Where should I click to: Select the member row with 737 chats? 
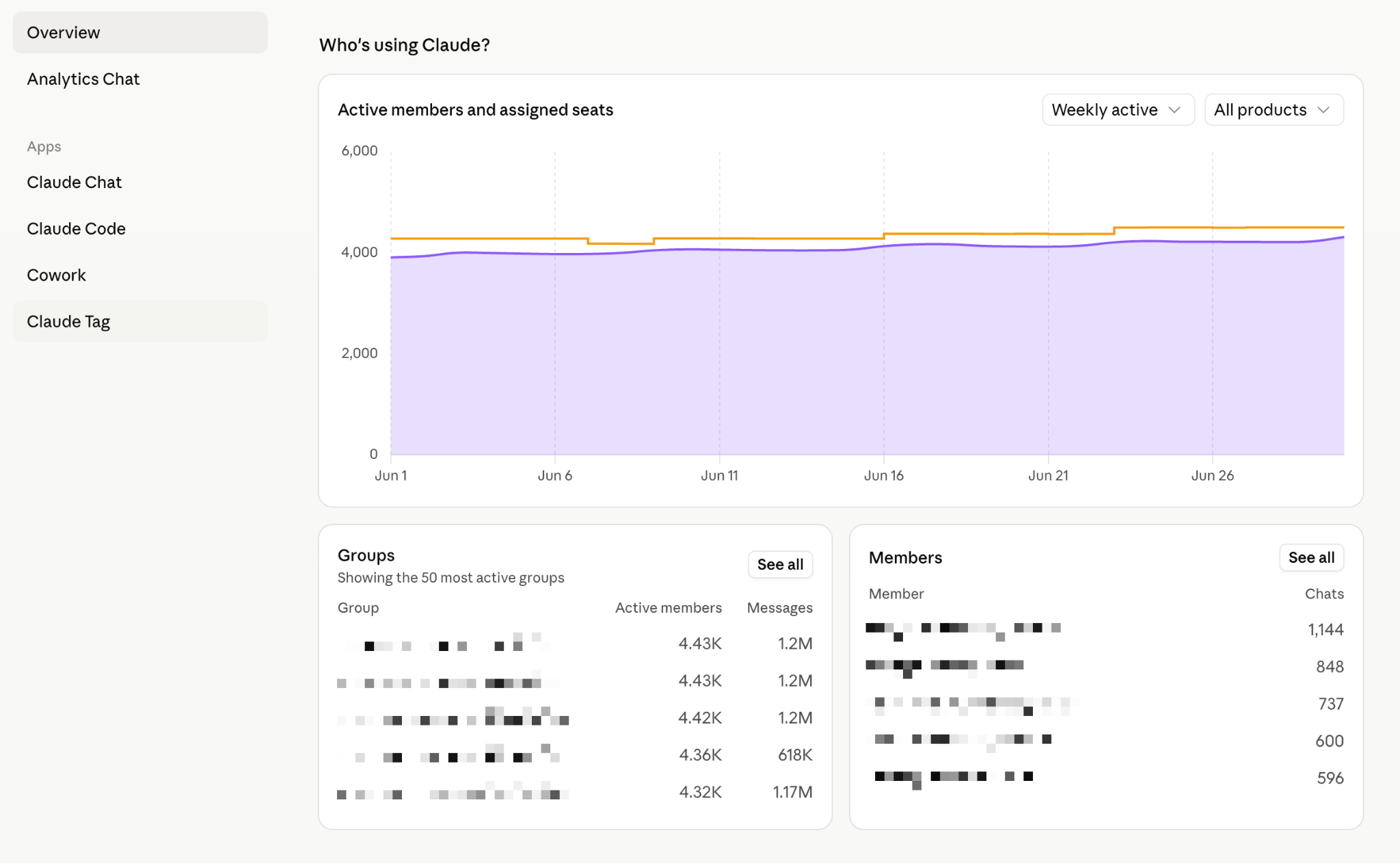click(x=1105, y=704)
